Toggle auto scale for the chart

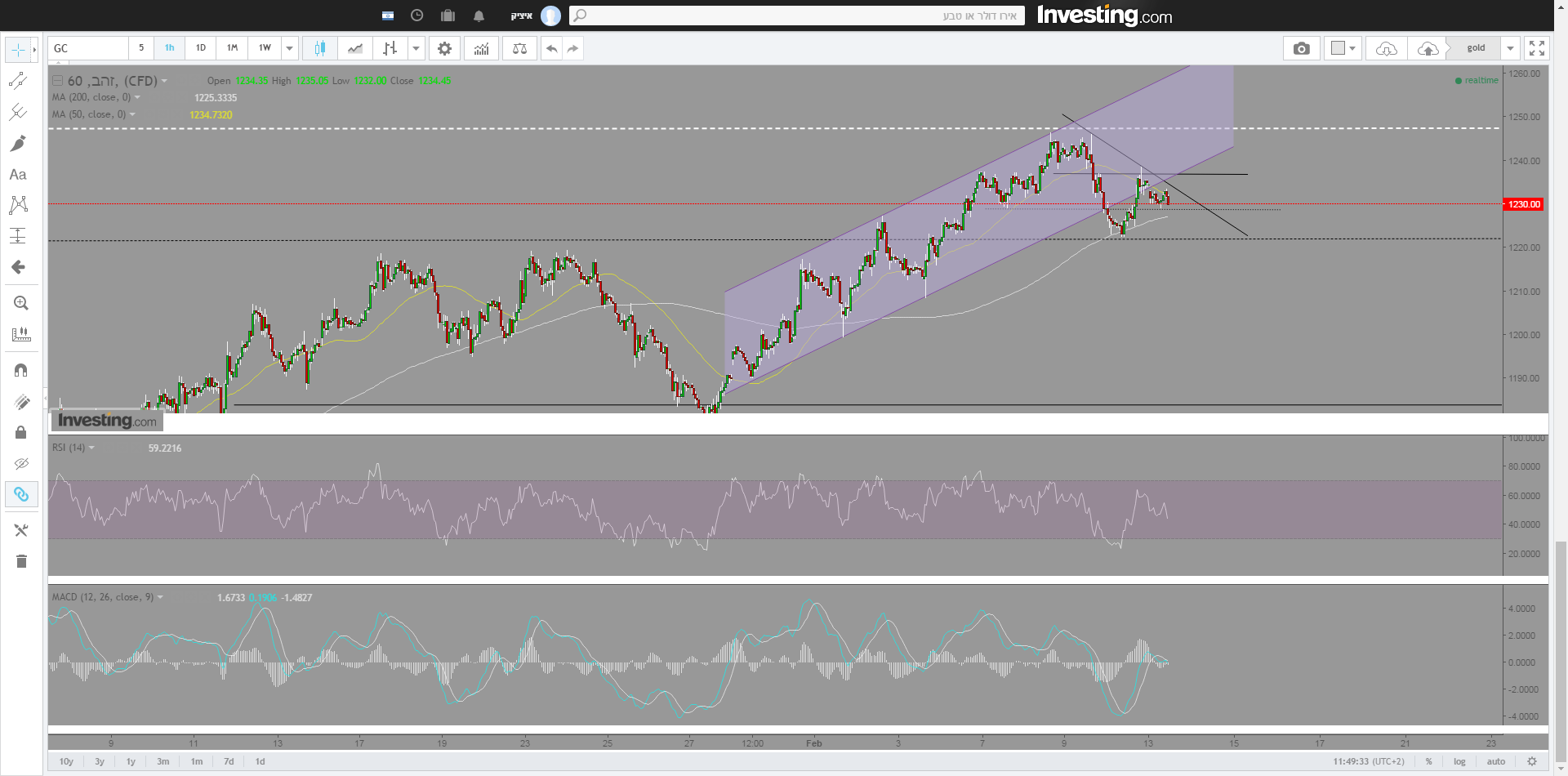pos(1496,761)
